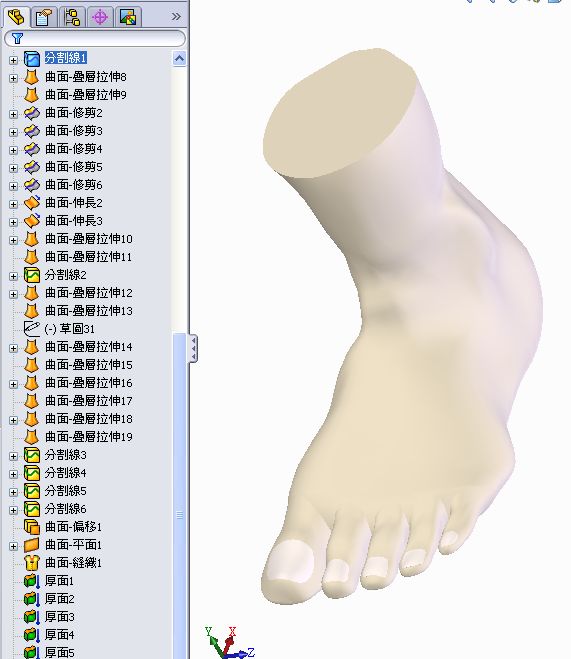Viewport: 571px width, 659px height.
Task: Collapse the panel with splitter handle
Action: 193,348
